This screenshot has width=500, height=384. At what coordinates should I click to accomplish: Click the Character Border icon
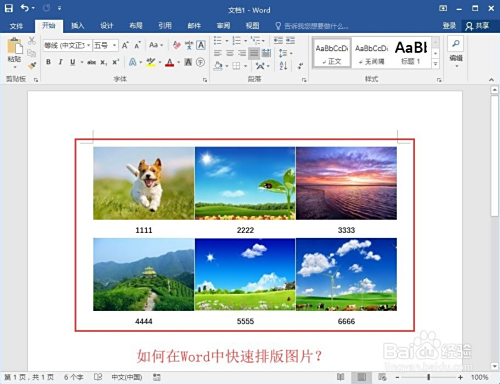(201, 45)
